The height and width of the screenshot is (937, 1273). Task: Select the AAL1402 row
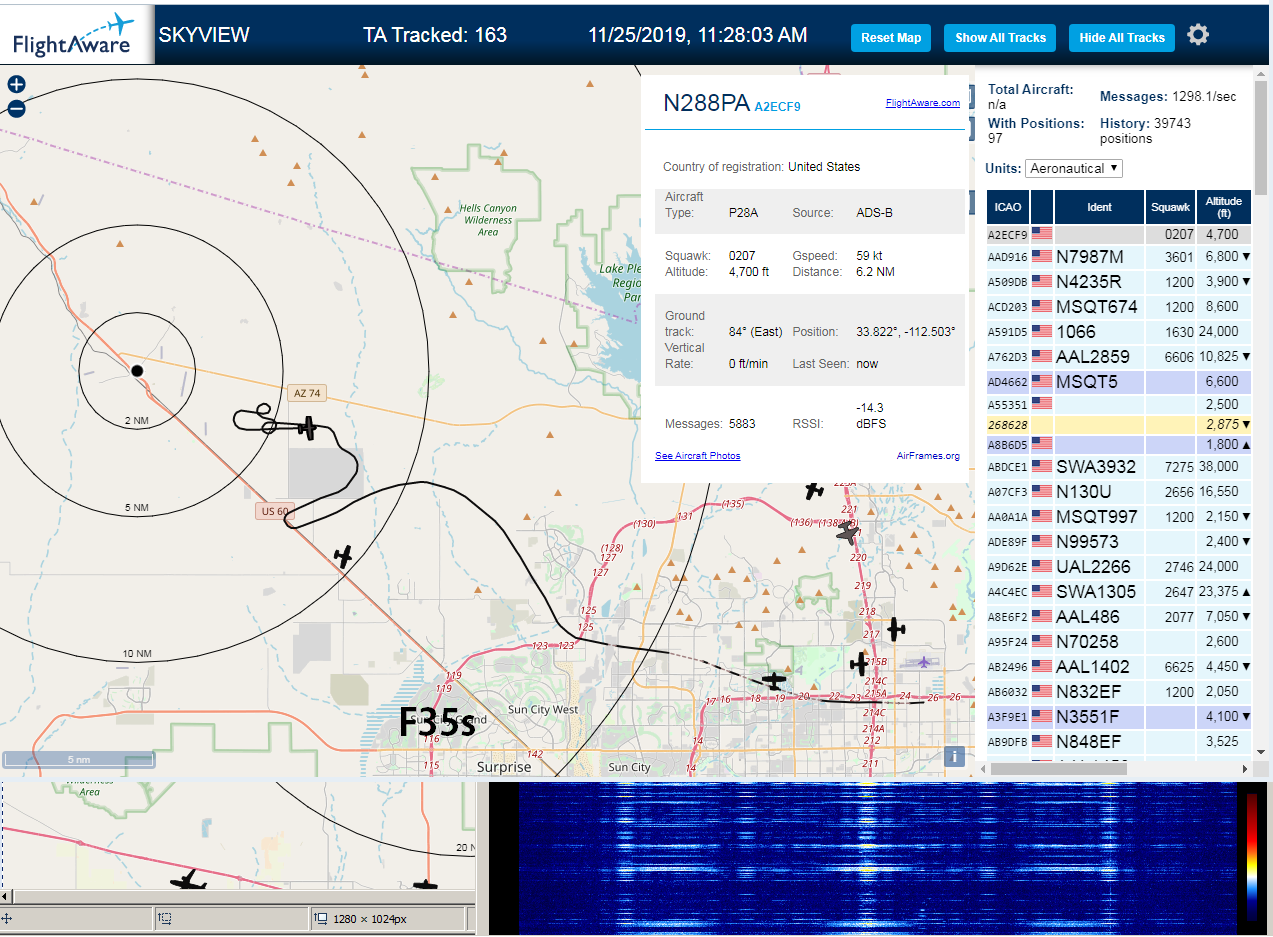(x=1119, y=667)
